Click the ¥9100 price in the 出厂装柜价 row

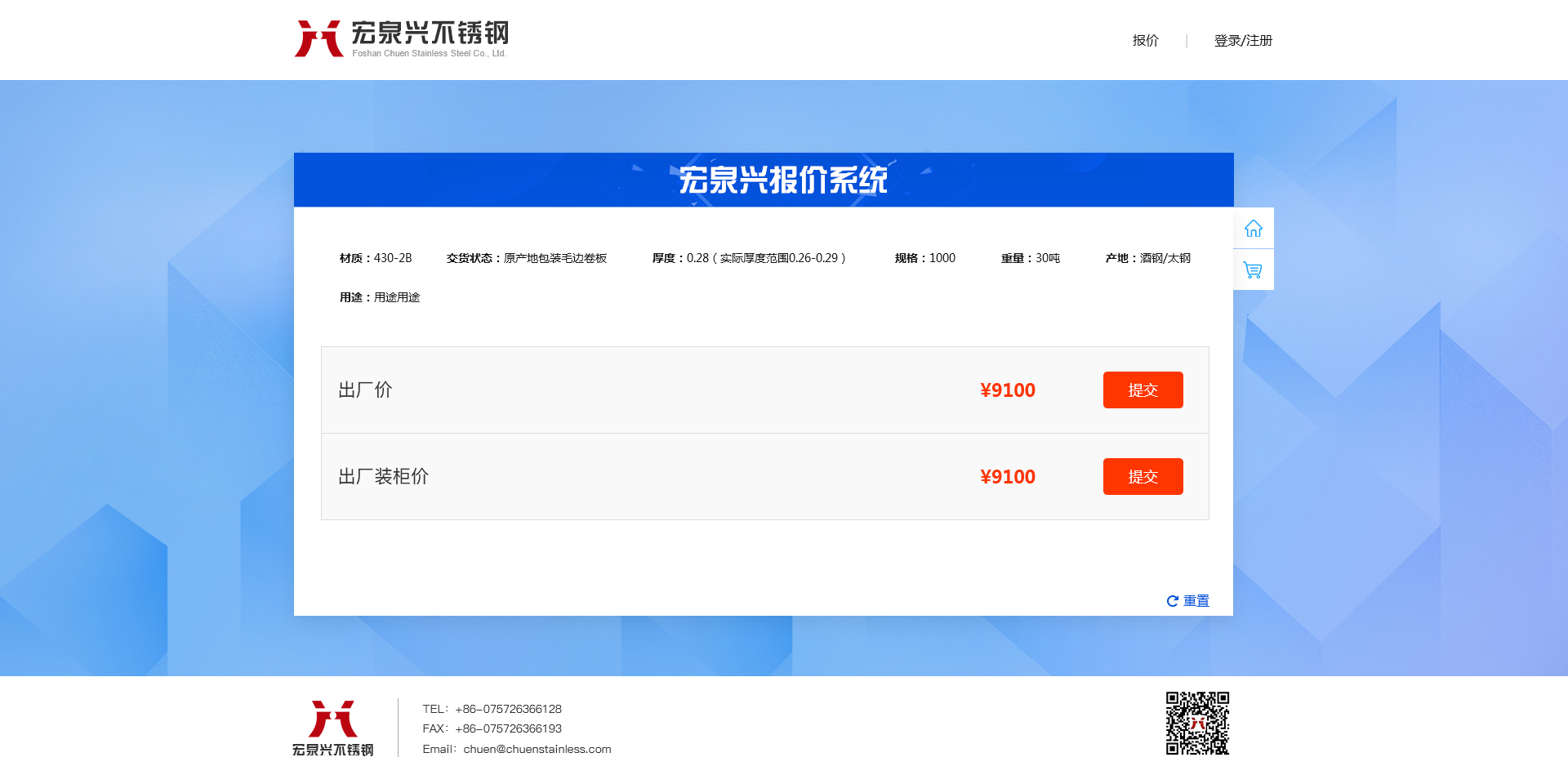pos(1008,477)
